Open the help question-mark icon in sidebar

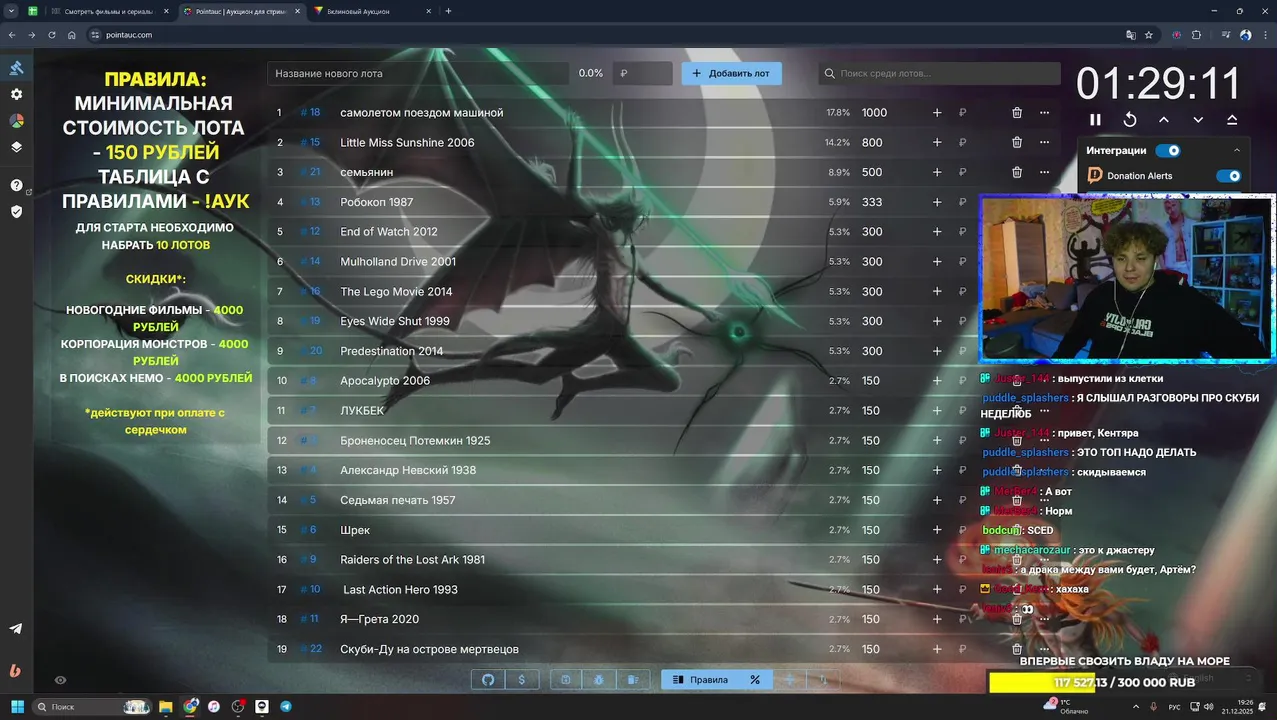tap(16, 185)
